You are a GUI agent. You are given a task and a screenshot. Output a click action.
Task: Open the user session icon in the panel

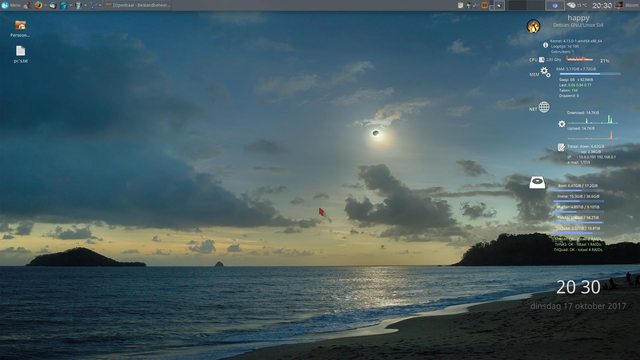[x=620, y=5]
